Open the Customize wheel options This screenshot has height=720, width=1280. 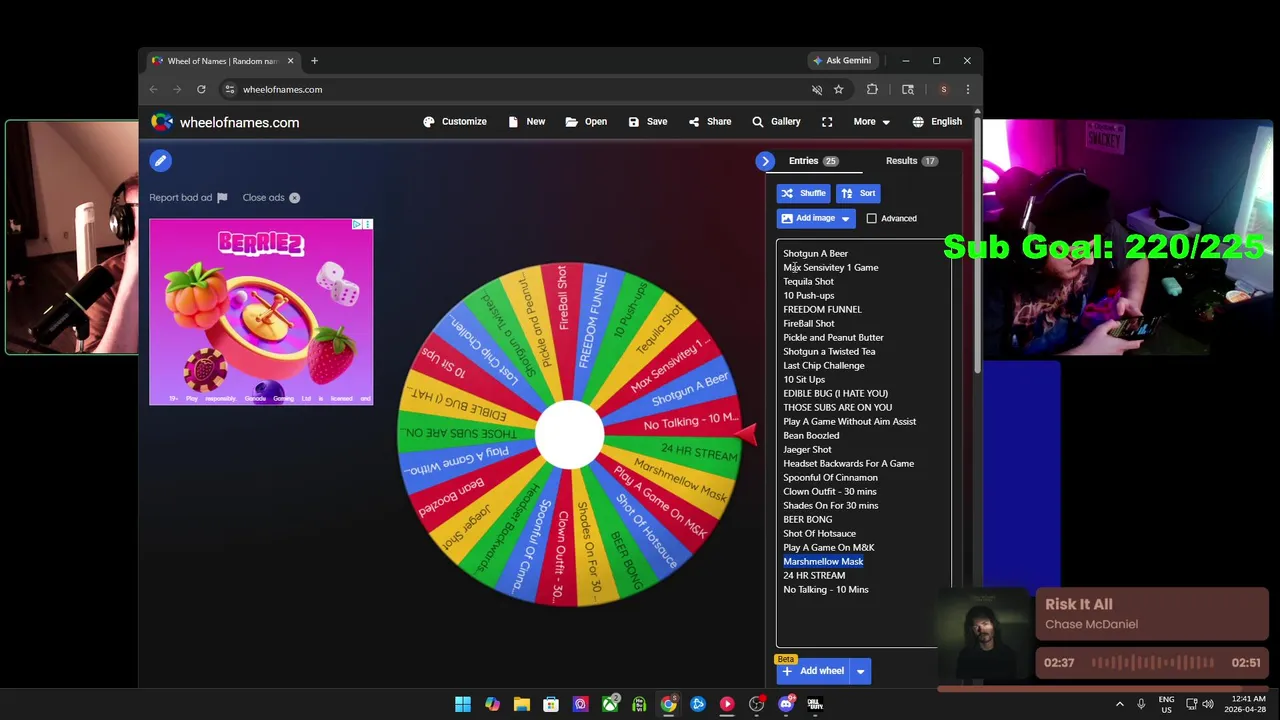pyautogui.click(x=455, y=122)
